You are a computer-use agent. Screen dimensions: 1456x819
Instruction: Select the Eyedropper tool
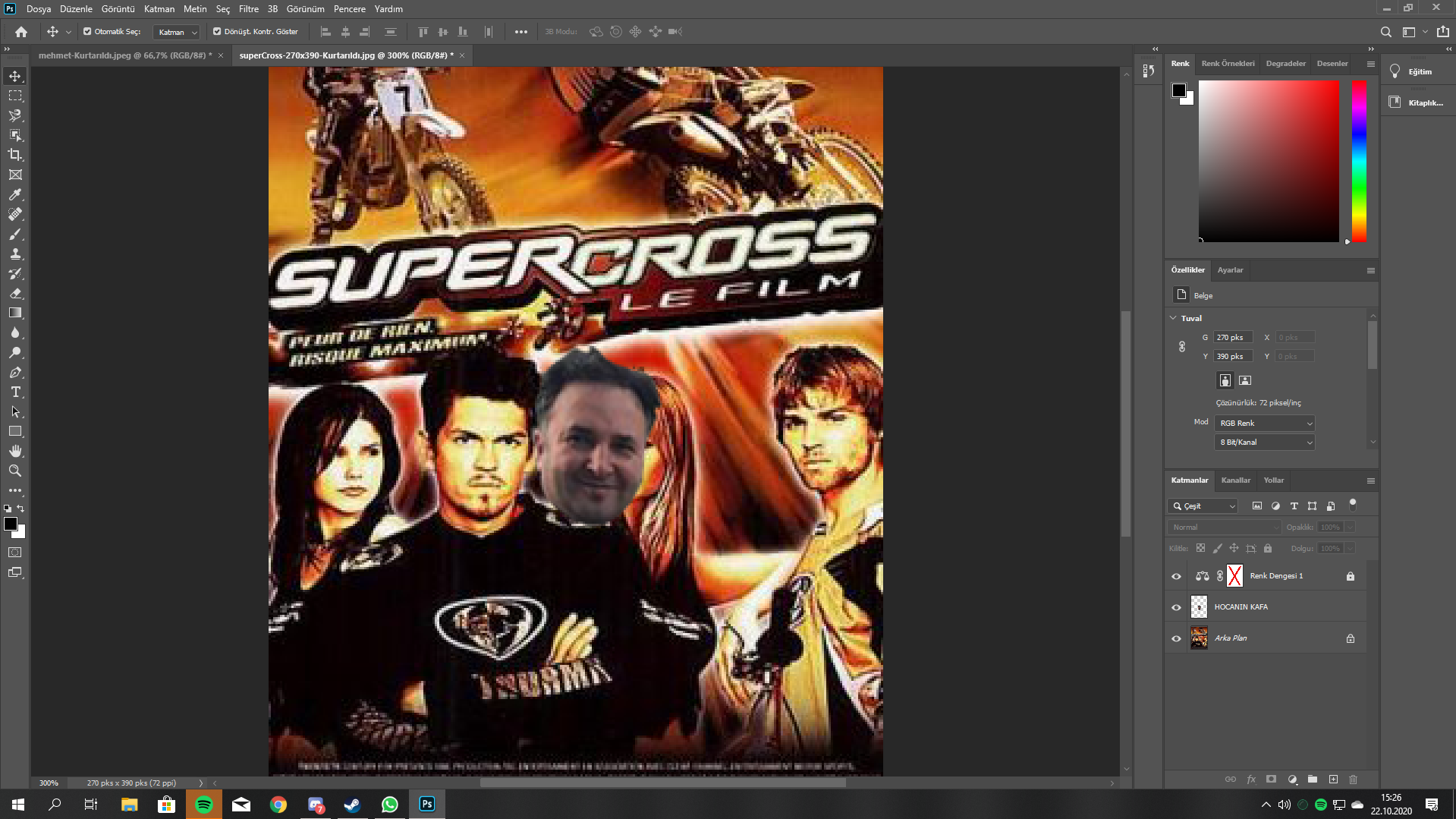15,194
